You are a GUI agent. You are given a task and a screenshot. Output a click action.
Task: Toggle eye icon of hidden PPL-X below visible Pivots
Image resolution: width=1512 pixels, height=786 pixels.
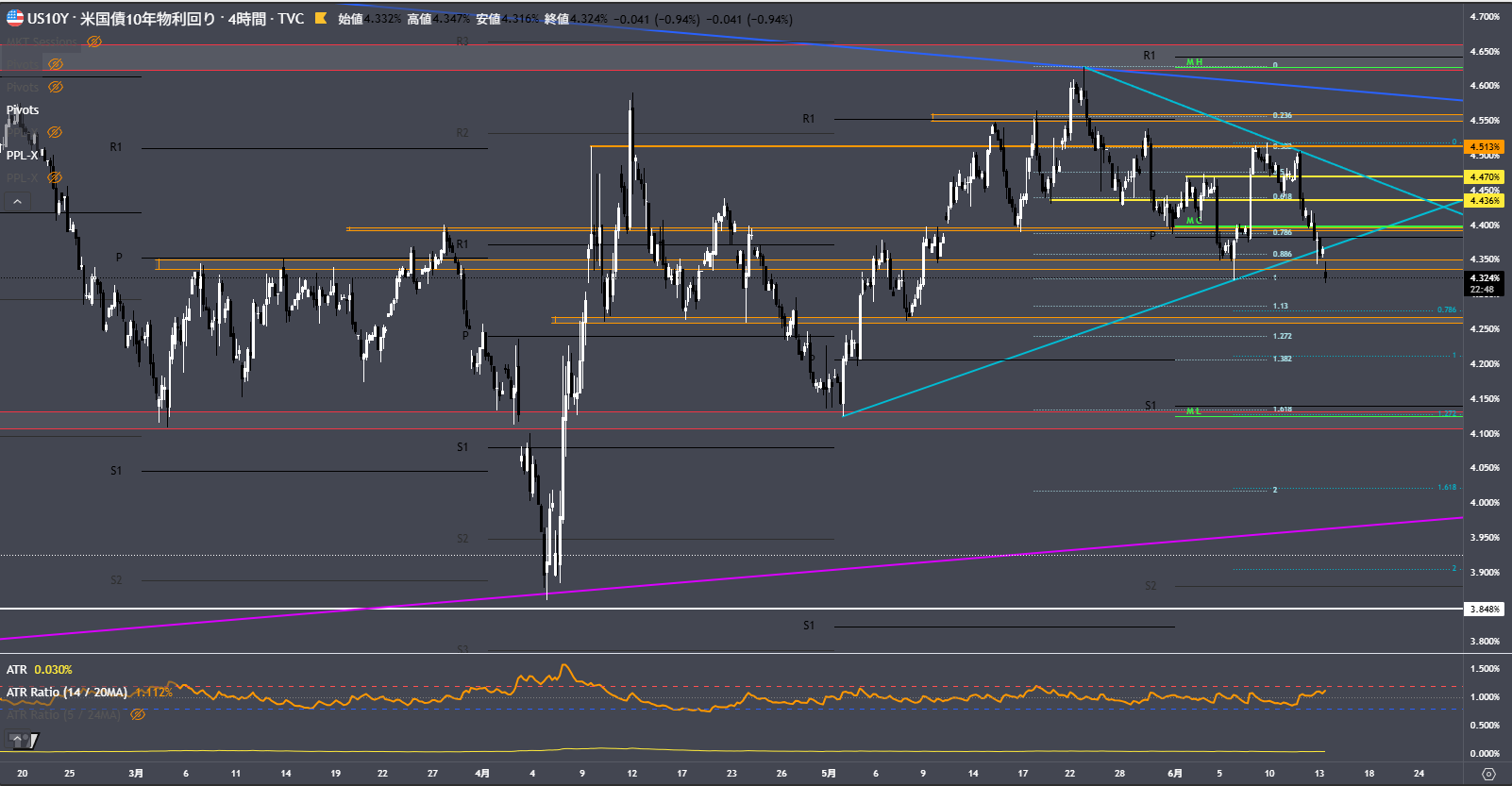point(55,132)
